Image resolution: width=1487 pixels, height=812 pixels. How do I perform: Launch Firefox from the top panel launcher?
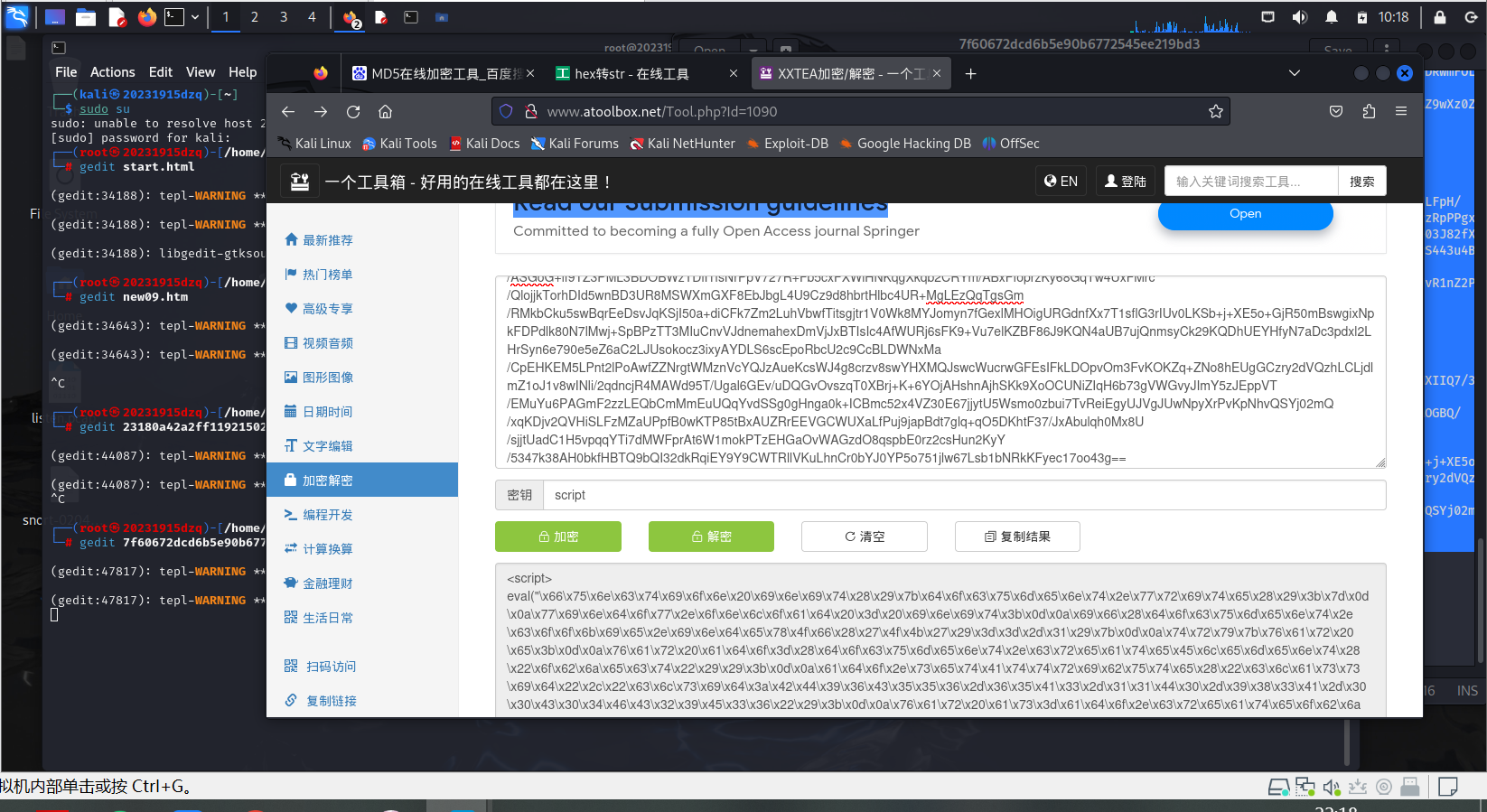click(147, 17)
